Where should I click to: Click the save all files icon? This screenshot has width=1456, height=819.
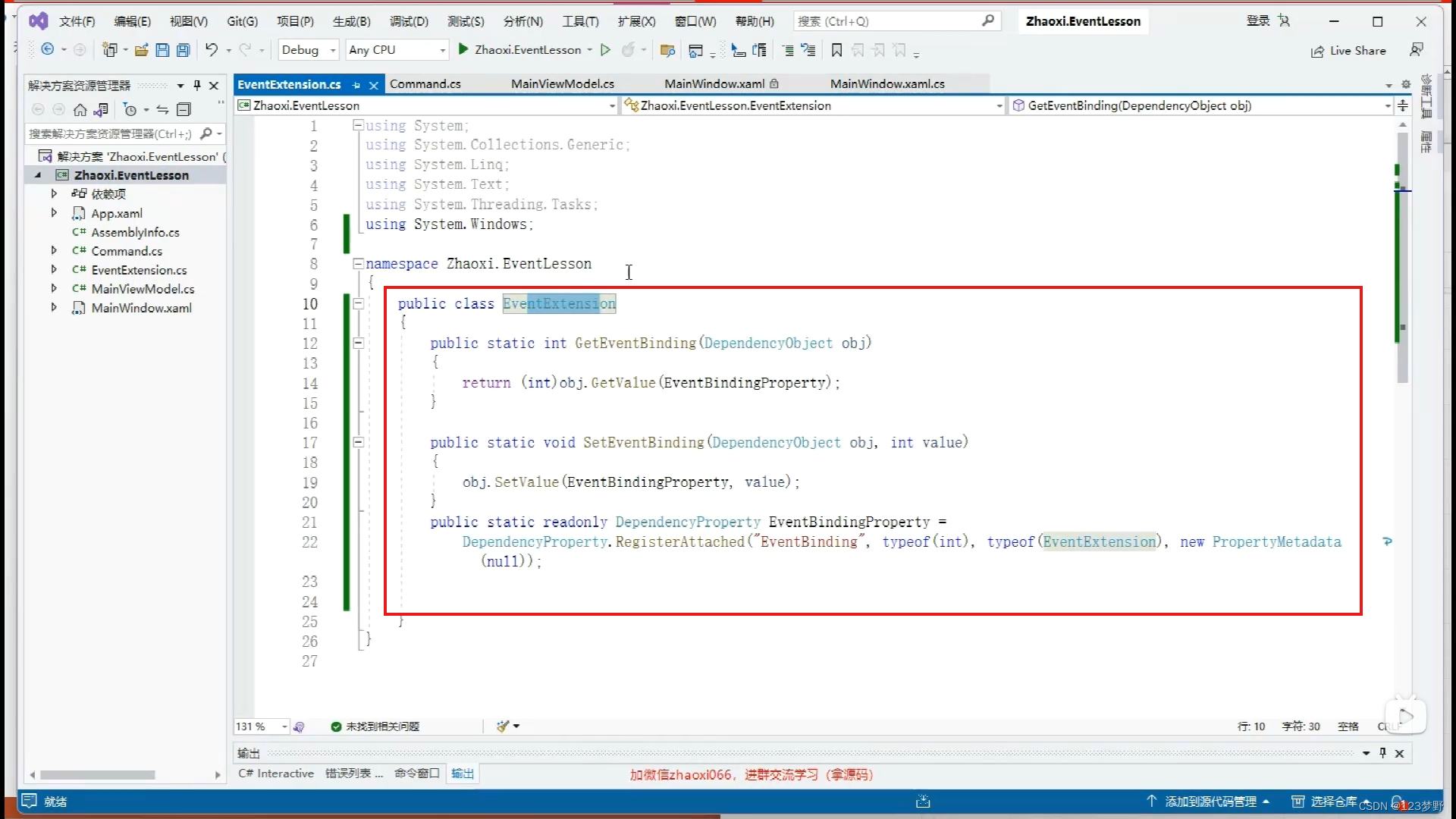(183, 50)
